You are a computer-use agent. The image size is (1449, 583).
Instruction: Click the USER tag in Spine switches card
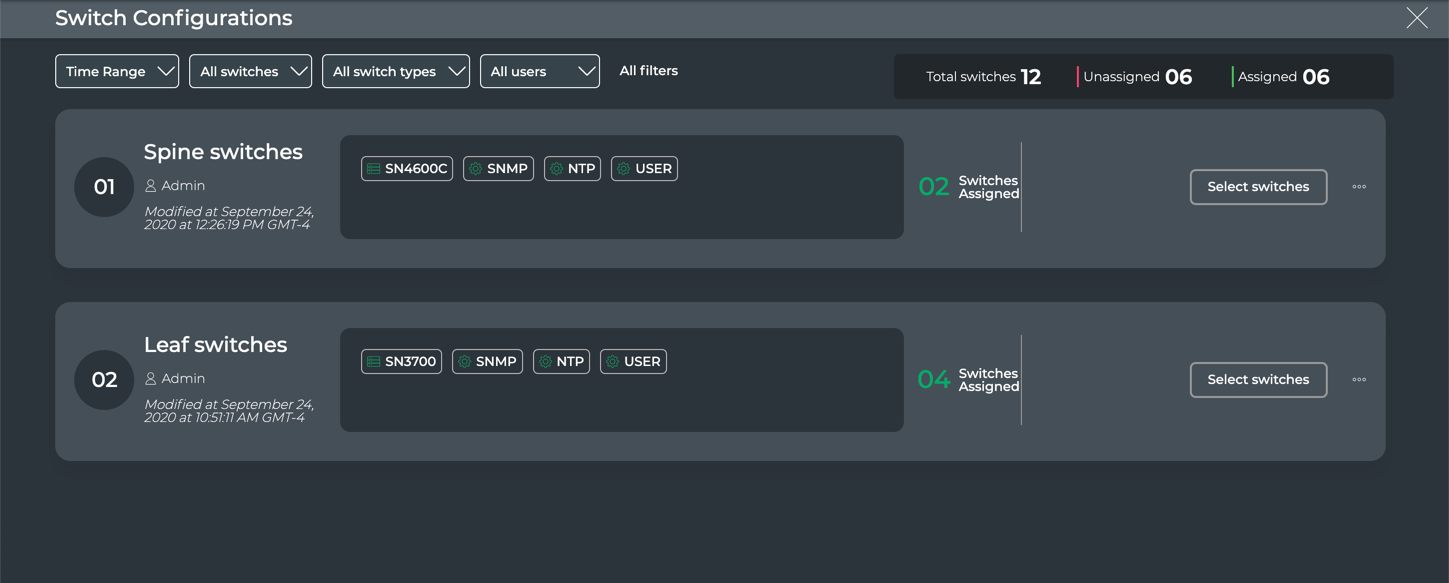click(644, 169)
